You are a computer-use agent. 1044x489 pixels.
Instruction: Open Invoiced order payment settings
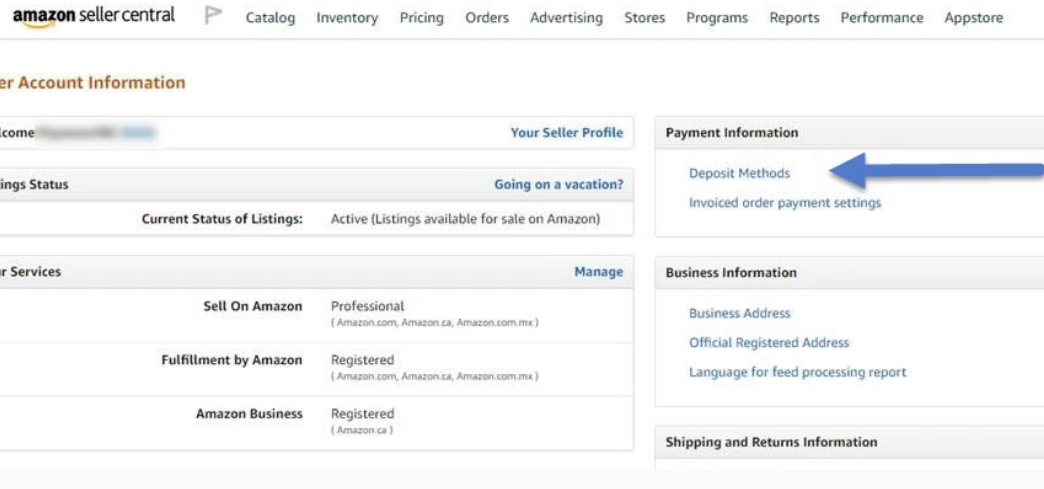(785, 203)
